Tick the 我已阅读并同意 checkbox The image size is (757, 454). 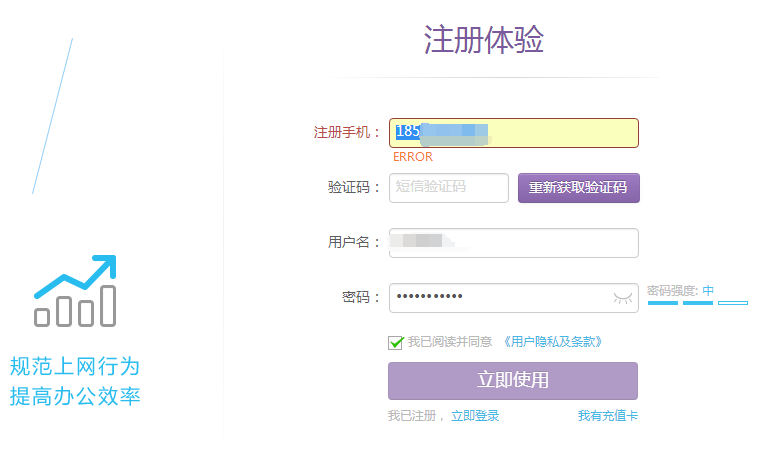tap(396, 342)
